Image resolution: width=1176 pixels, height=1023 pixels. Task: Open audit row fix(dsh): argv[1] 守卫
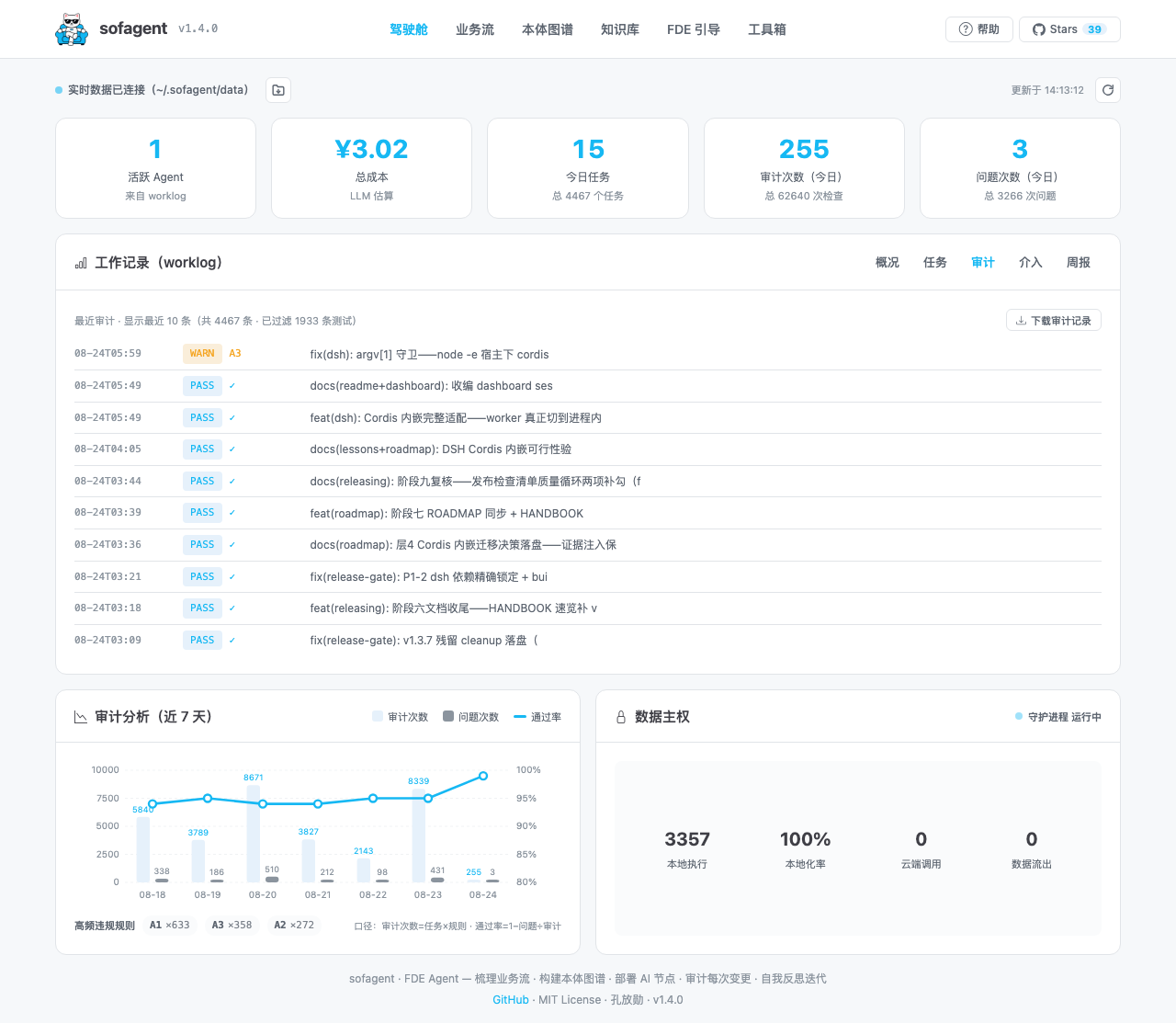pyautogui.click(x=588, y=354)
